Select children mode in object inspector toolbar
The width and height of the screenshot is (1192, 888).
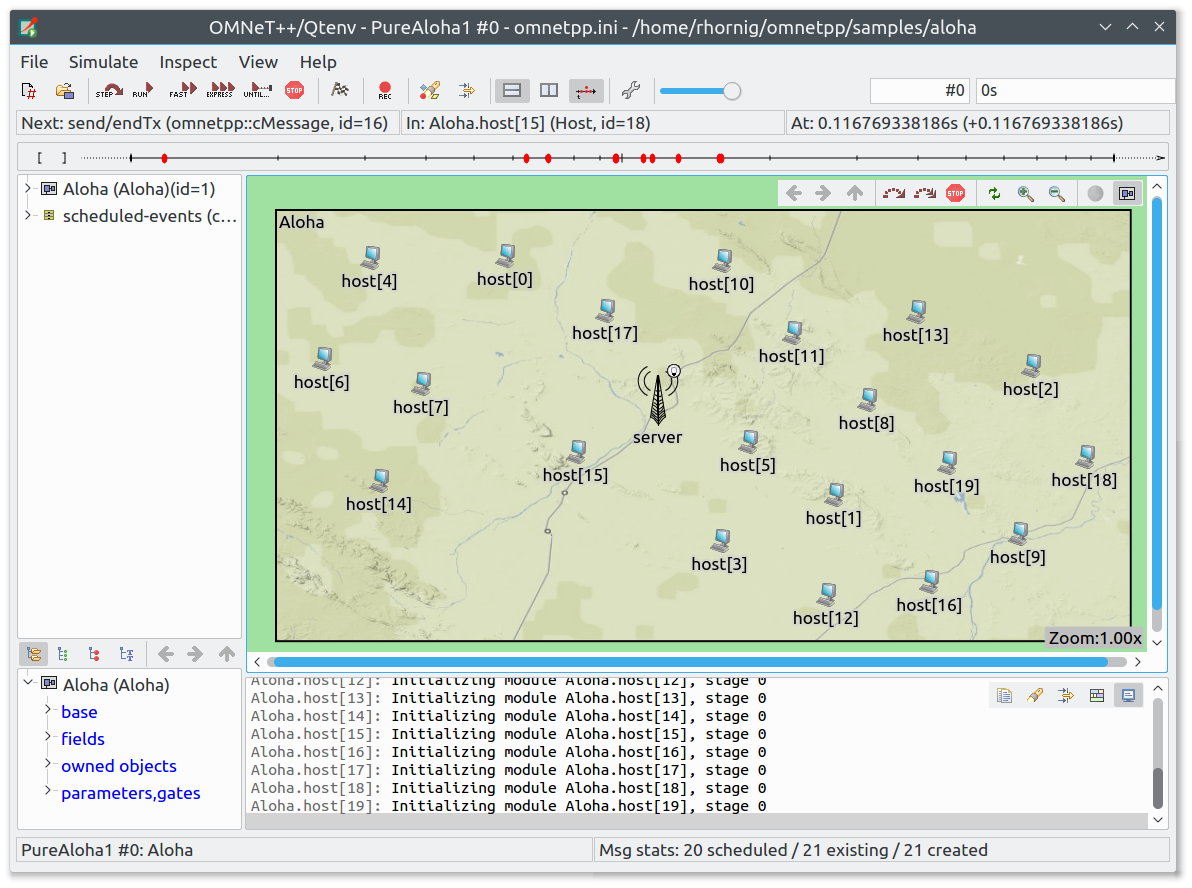[x=94, y=654]
